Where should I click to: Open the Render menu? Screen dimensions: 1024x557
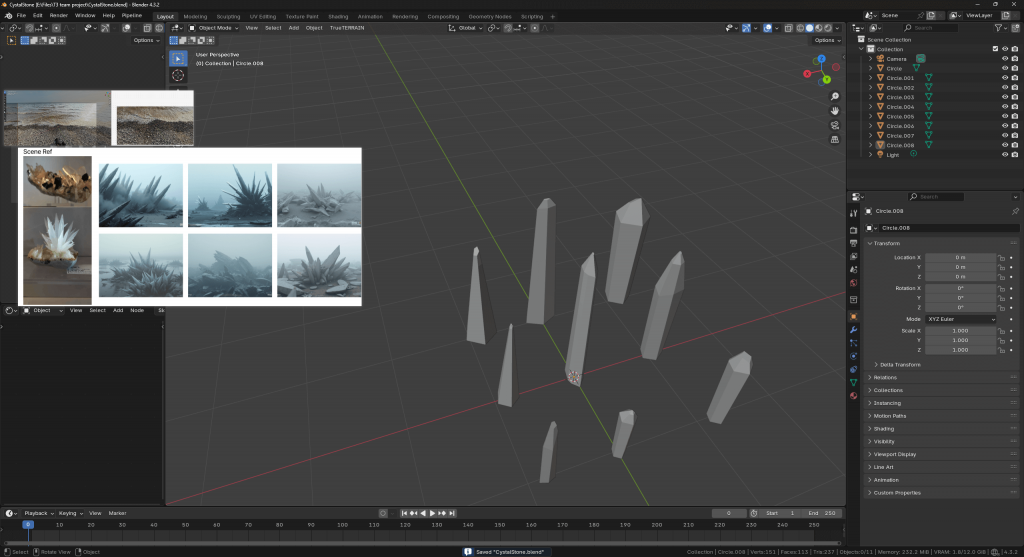pos(59,16)
